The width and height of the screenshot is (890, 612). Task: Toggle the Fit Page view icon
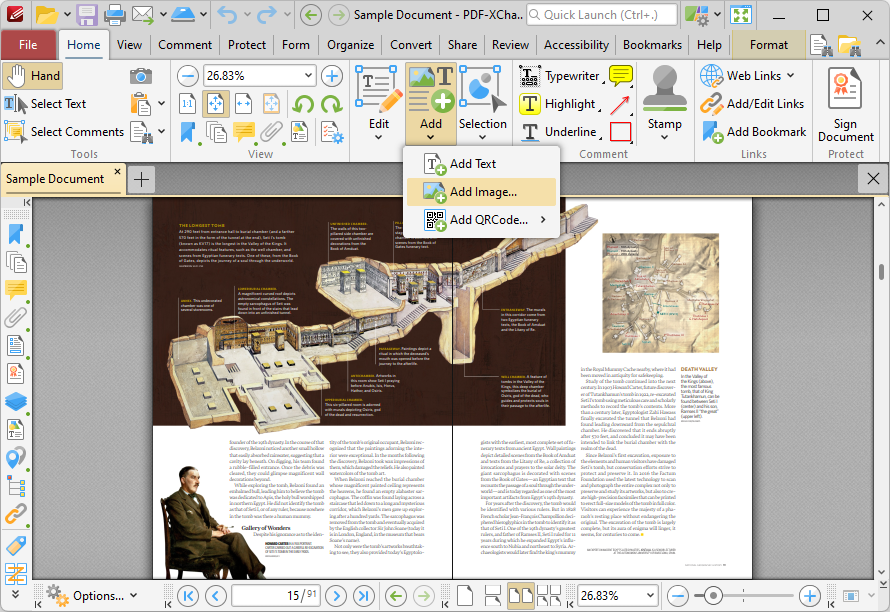(215, 104)
